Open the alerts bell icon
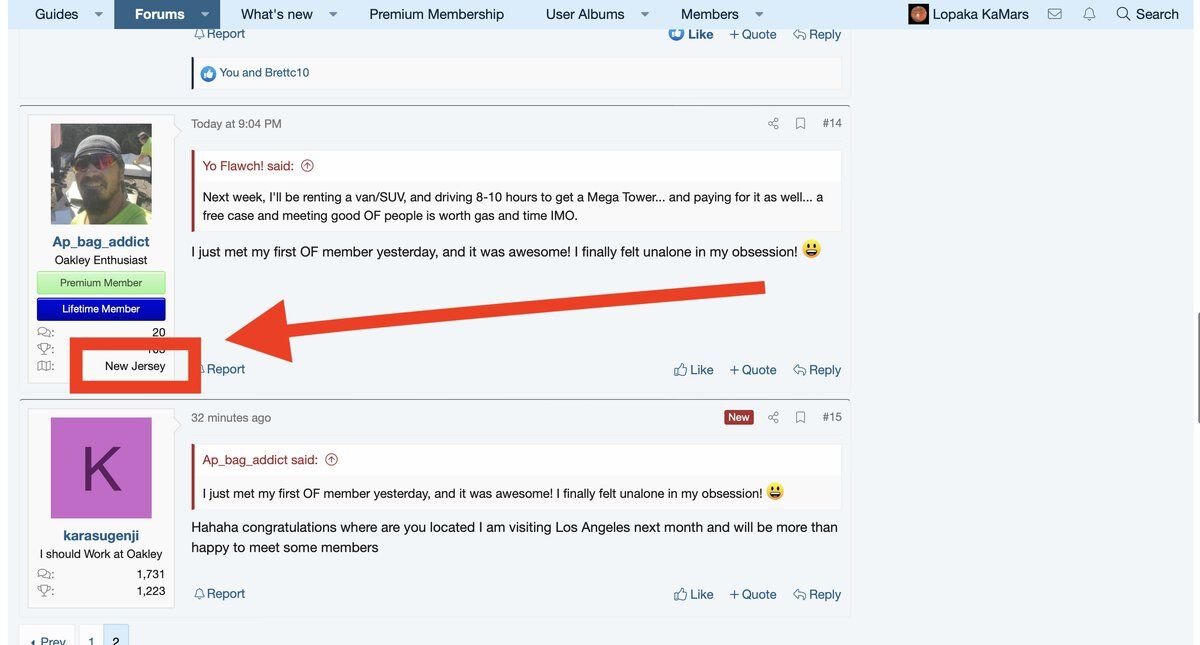 tap(1089, 14)
